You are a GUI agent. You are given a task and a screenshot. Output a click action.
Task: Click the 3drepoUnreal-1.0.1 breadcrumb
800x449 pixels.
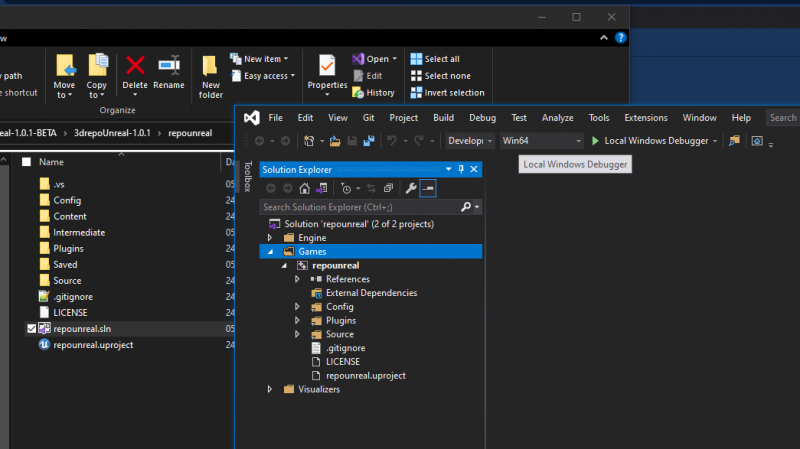point(112,133)
